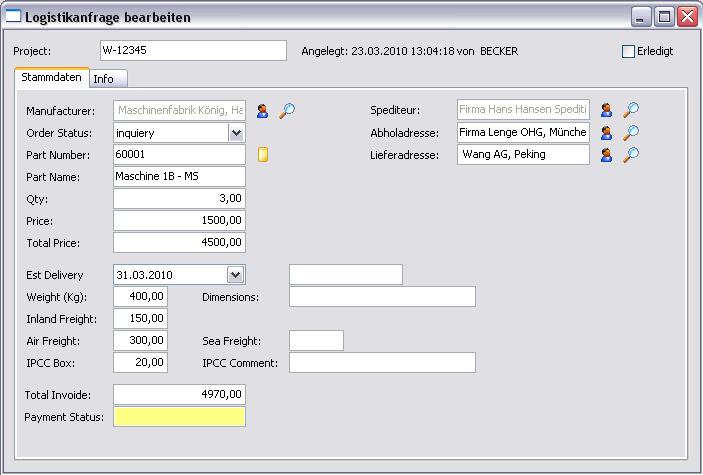The height and width of the screenshot is (475, 703).
Task: Click the person icon next to Manufacturer
Action: [263, 111]
